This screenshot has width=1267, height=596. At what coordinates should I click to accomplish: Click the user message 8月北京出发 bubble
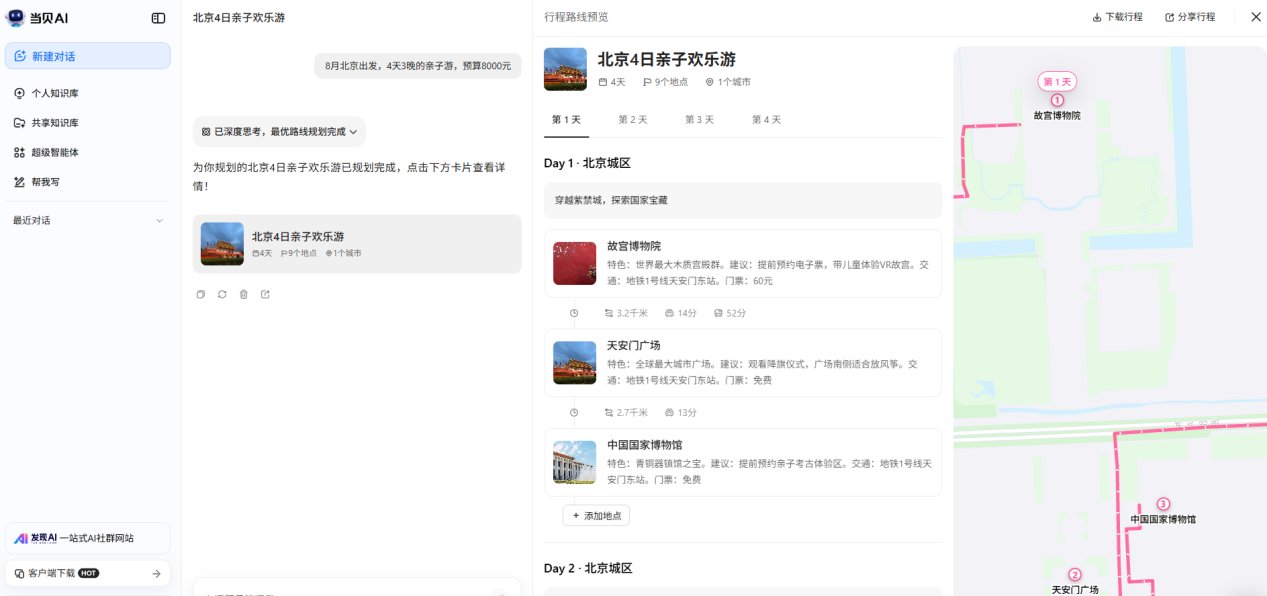(x=418, y=66)
